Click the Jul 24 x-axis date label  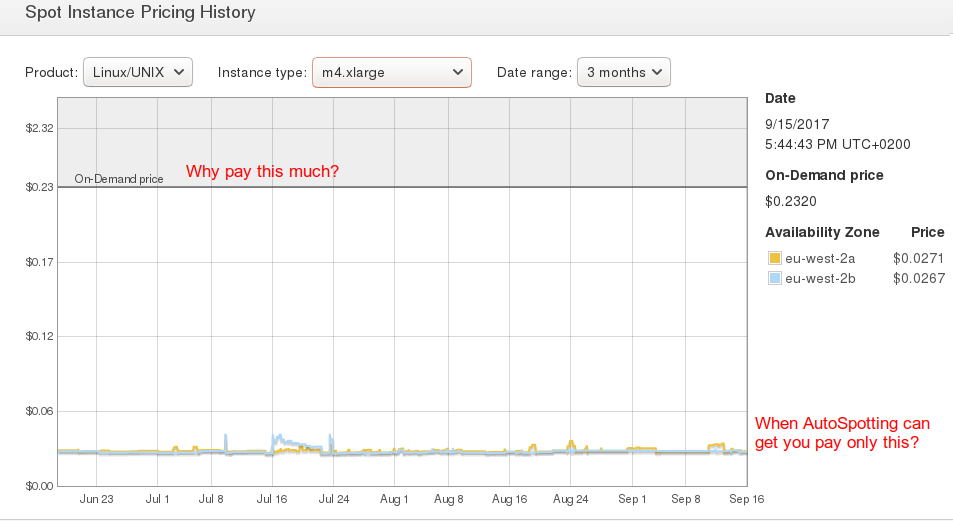click(334, 499)
